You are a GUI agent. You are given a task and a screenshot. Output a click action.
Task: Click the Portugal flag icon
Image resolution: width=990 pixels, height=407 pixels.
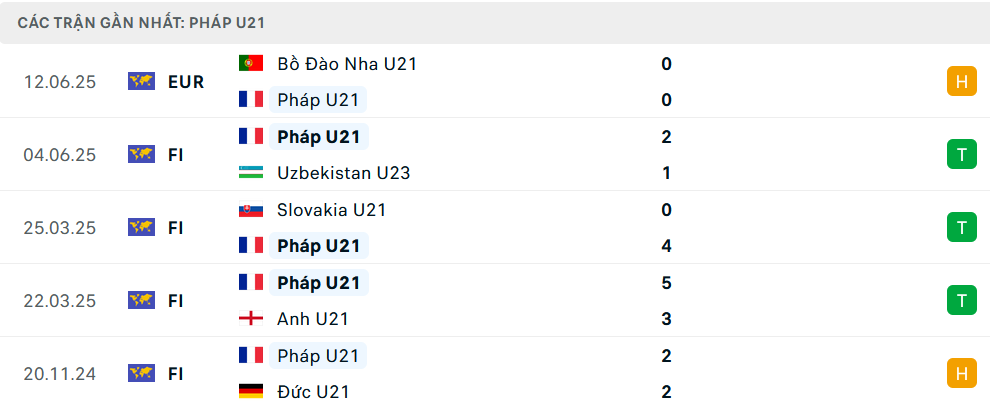(x=251, y=63)
